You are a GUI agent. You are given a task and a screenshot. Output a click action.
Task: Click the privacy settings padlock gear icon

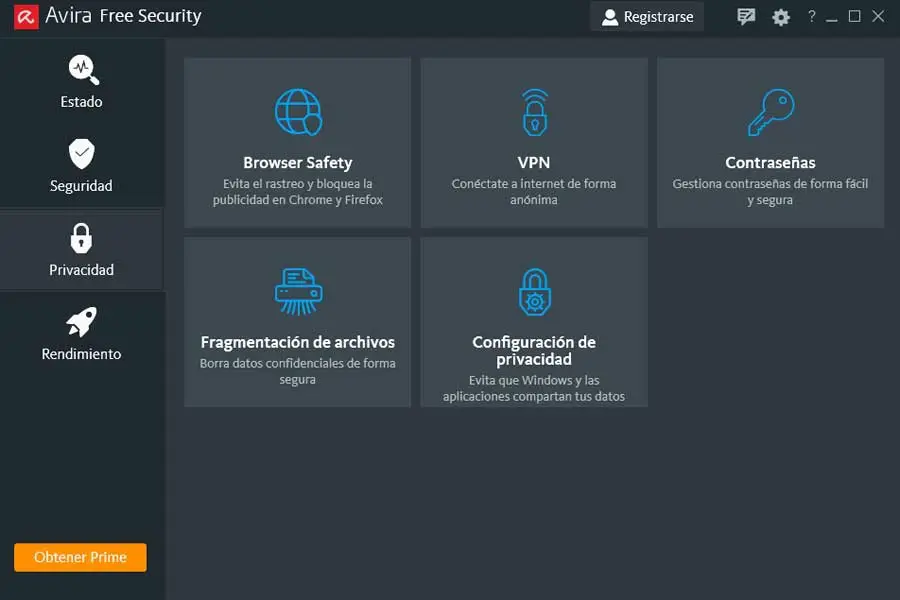pyautogui.click(x=534, y=291)
